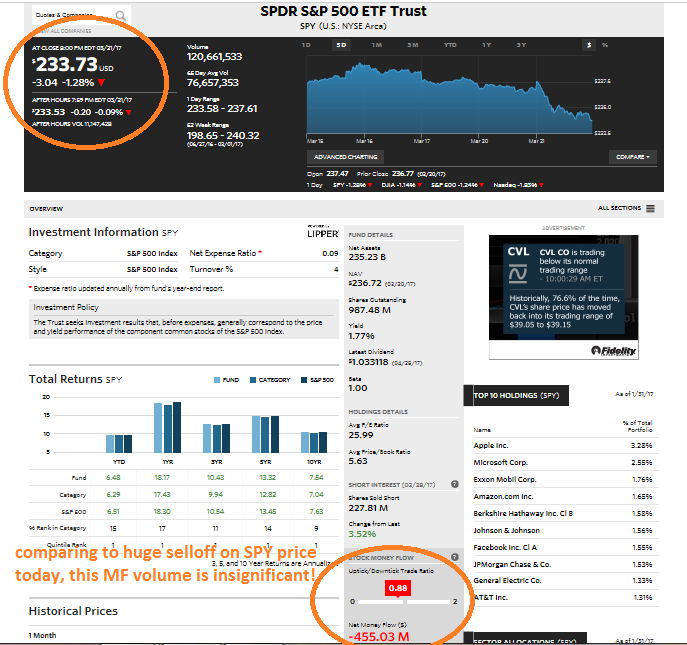Open Johnson & Johnson holding
The width and height of the screenshot is (687, 645).
tap(506, 530)
